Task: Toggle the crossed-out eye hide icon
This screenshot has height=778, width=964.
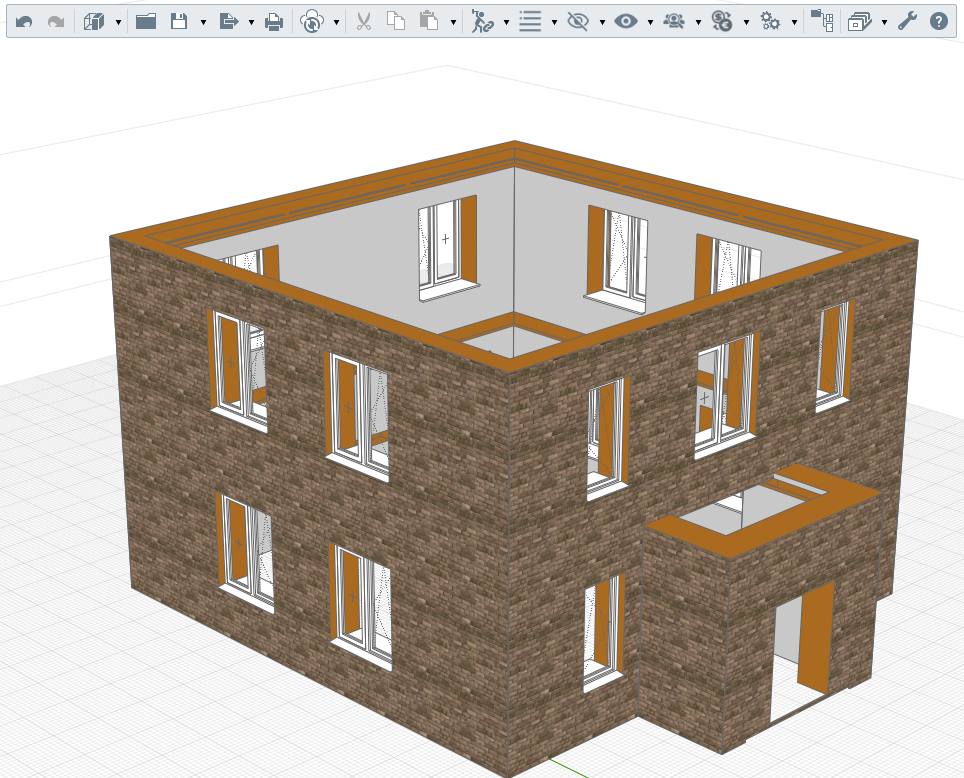Action: [x=577, y=22]
